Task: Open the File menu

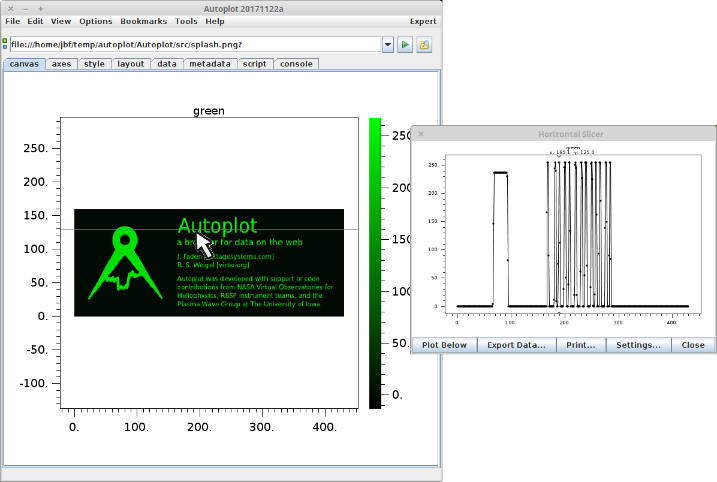Action: point(12,21)
